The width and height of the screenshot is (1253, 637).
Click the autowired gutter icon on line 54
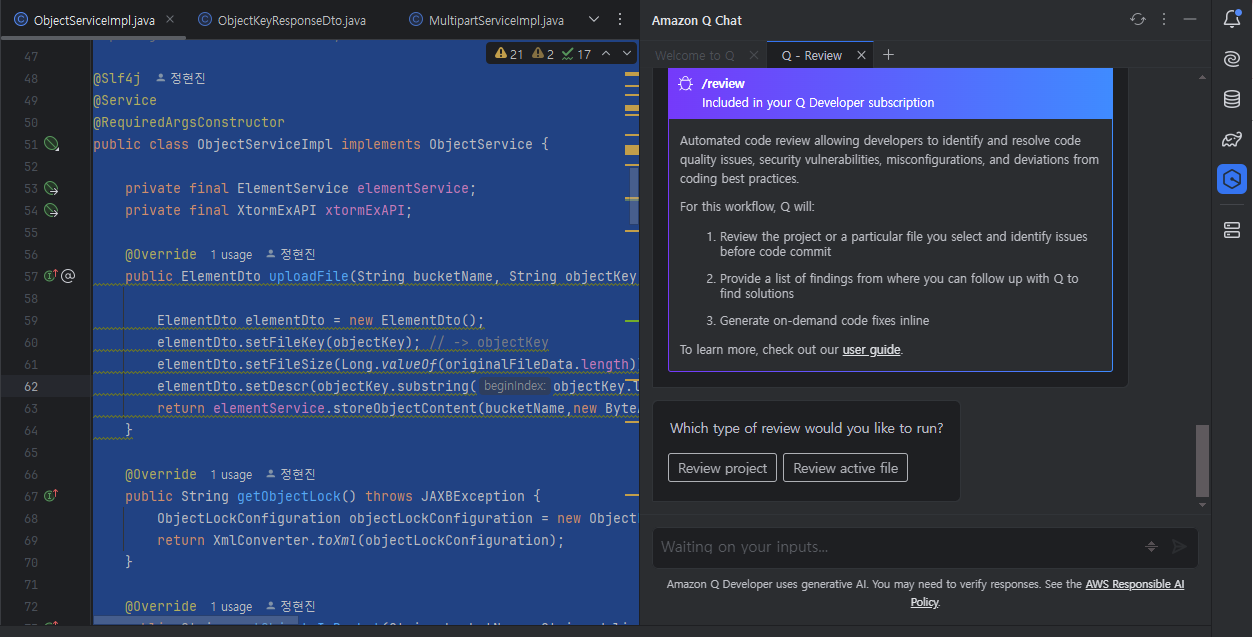coord(52,210)
